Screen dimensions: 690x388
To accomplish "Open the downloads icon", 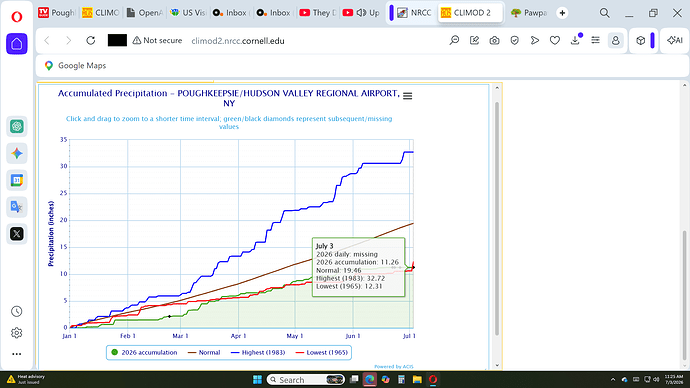I will pos(575,40).
